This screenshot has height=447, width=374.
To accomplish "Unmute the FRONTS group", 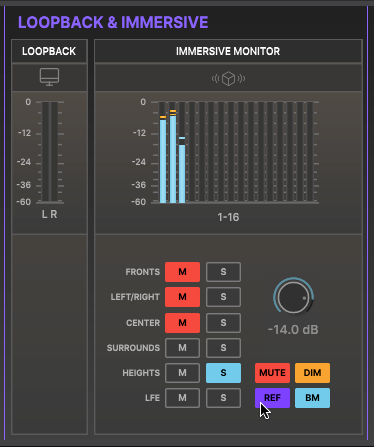I will (x=182, y=272).
